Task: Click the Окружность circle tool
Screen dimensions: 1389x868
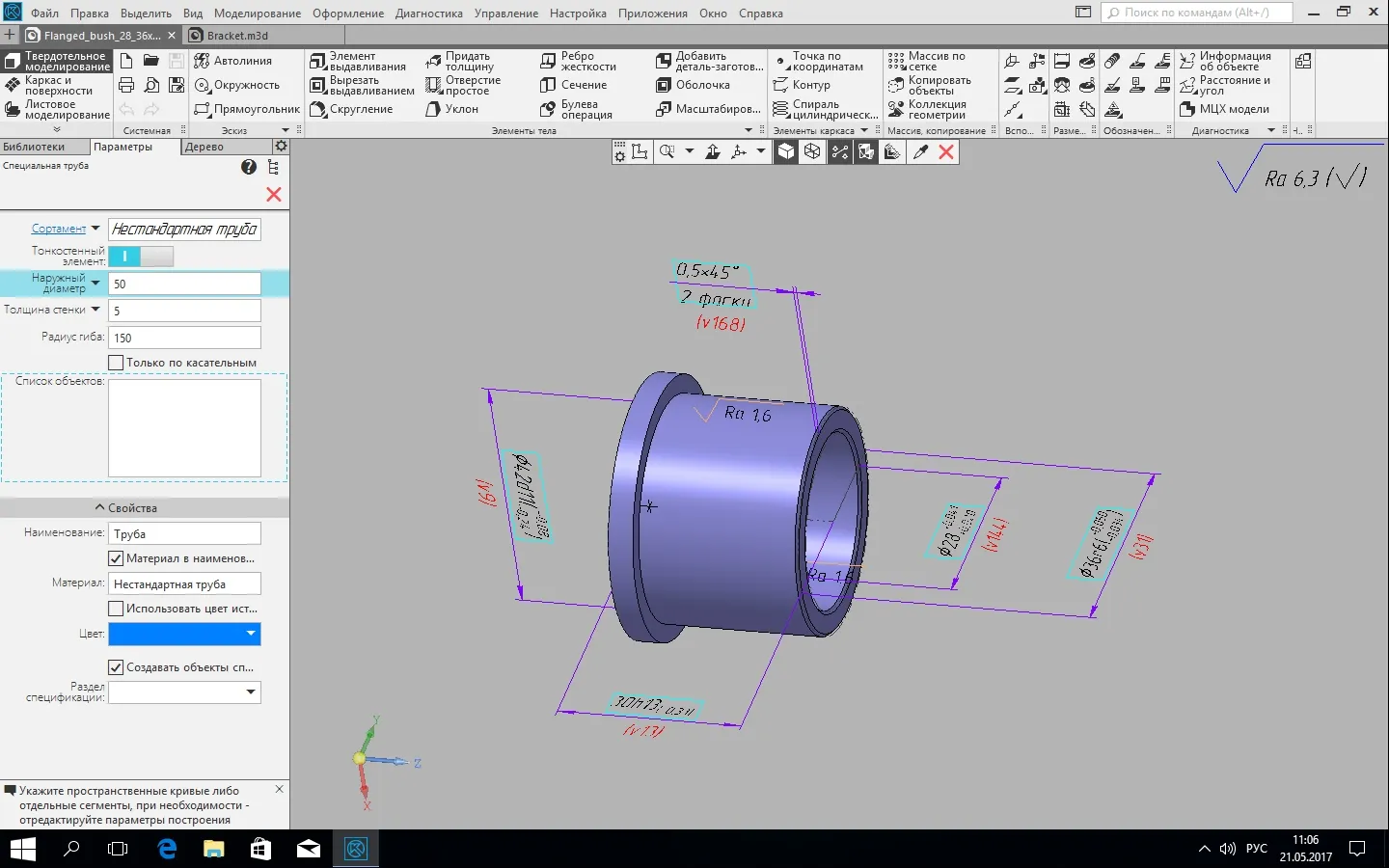Action: [x=236, y=85]
